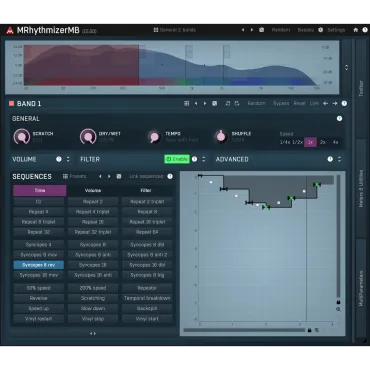Click the Dry/Wet knob

[x=88, y=137]
